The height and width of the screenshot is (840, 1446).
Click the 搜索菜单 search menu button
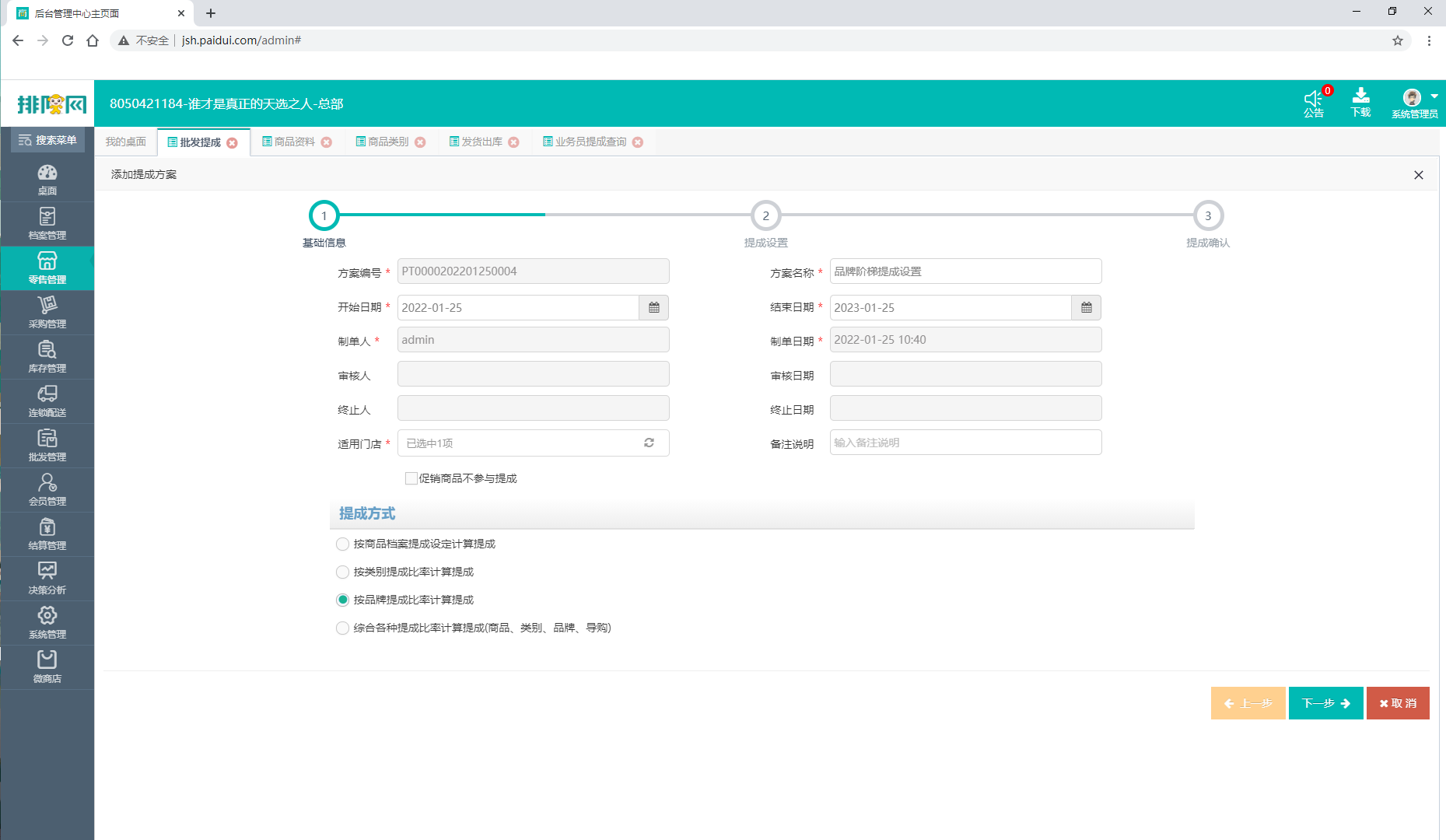click(47, 141)
